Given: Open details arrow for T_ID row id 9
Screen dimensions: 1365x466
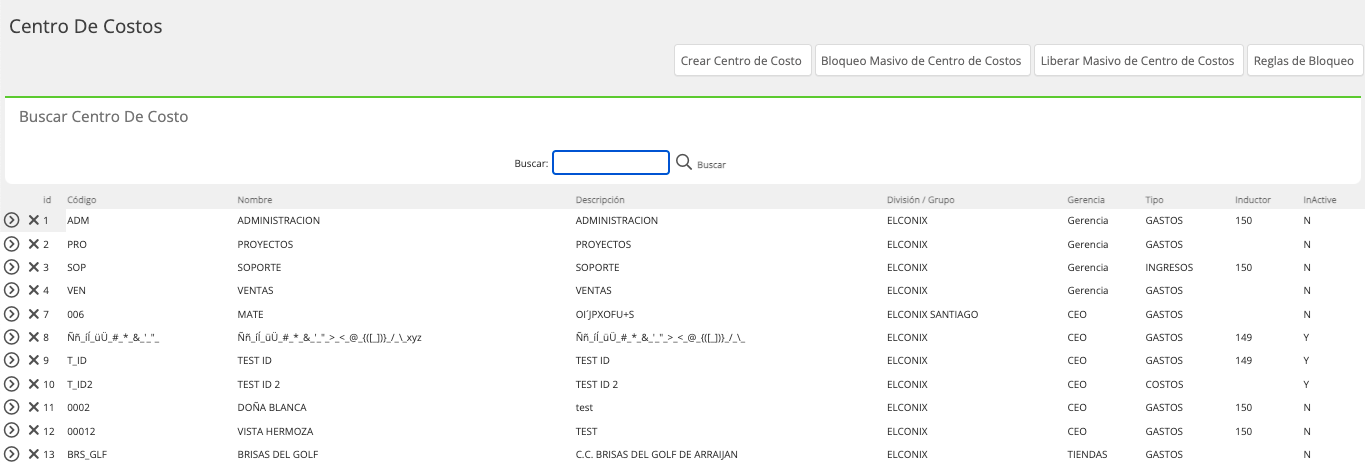Looking at the screenshot, I should pyautogui.click(x=12, y=360).
